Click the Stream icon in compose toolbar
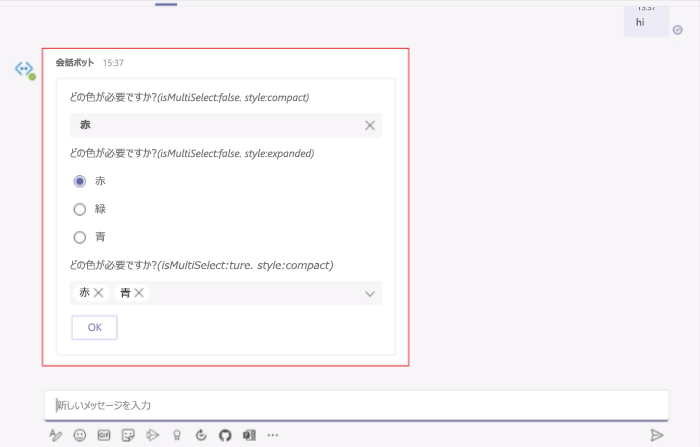Screen dimensions: 700x447 coord(152,435)
